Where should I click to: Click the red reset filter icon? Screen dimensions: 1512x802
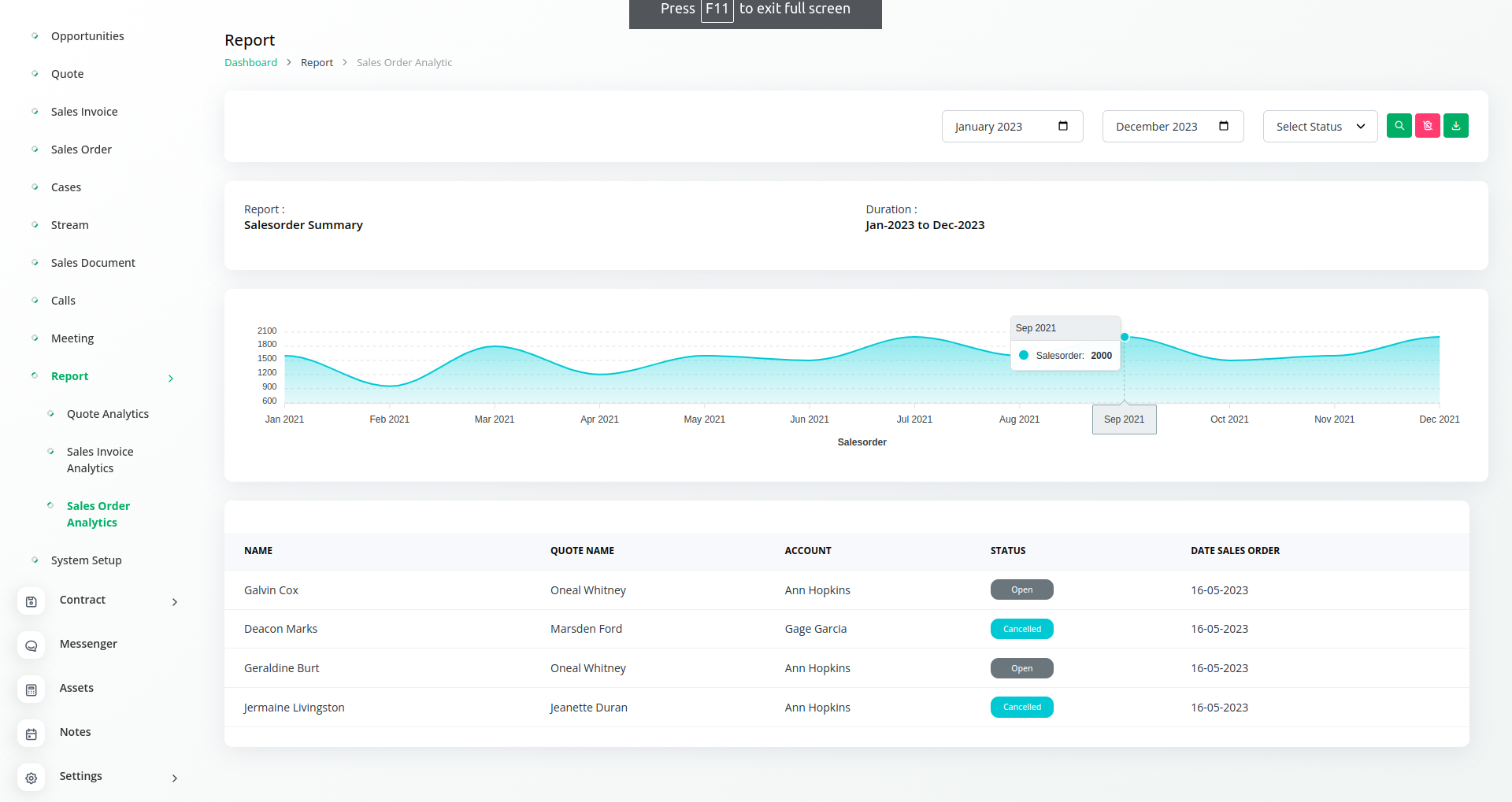point(1427,126)
